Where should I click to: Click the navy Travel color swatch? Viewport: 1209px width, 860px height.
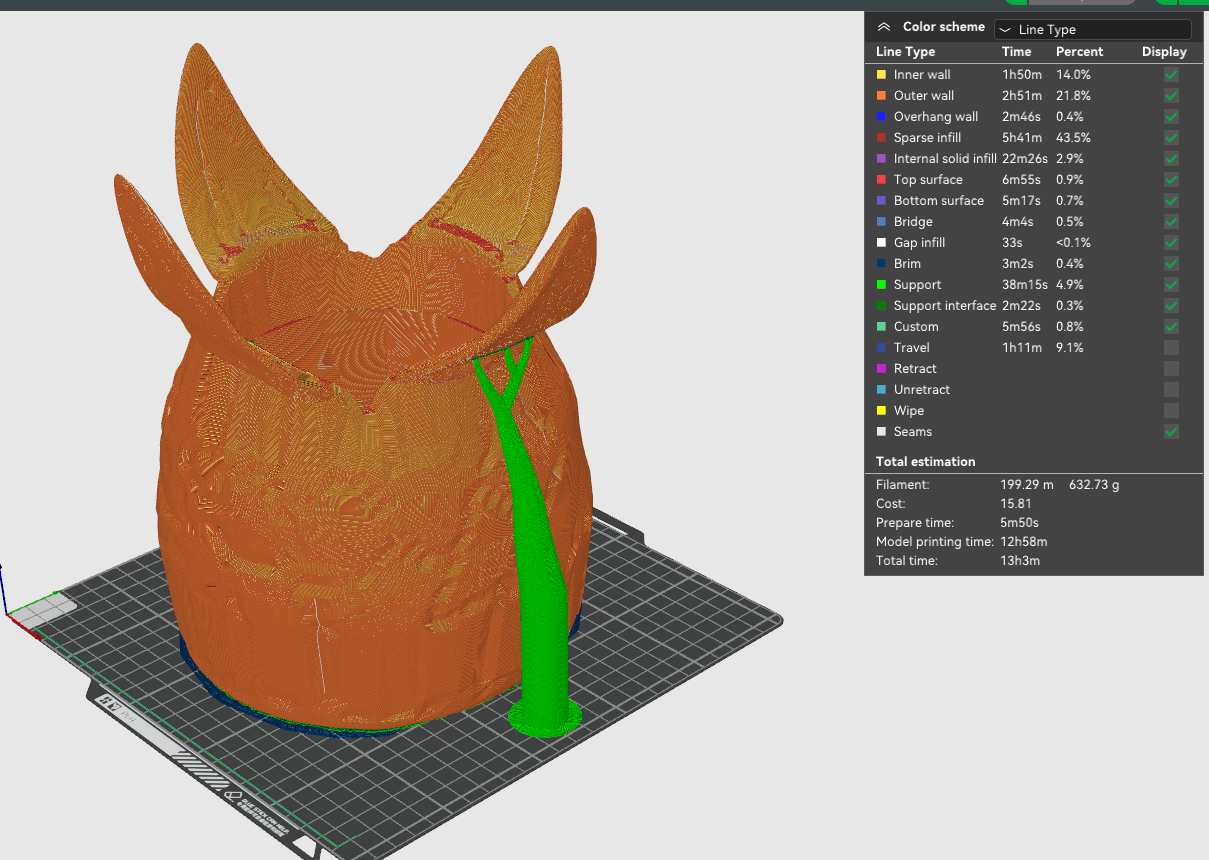881,348
